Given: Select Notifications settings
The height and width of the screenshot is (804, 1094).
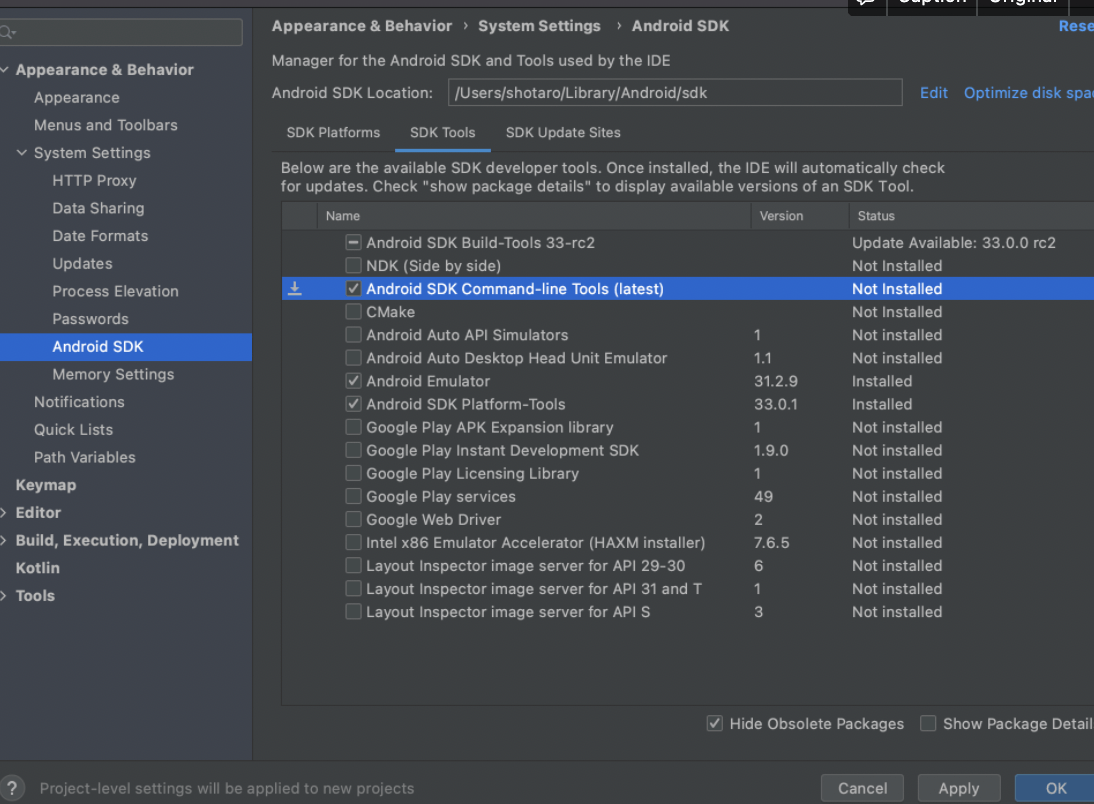Looking at the screenshot, I should 79,402.
